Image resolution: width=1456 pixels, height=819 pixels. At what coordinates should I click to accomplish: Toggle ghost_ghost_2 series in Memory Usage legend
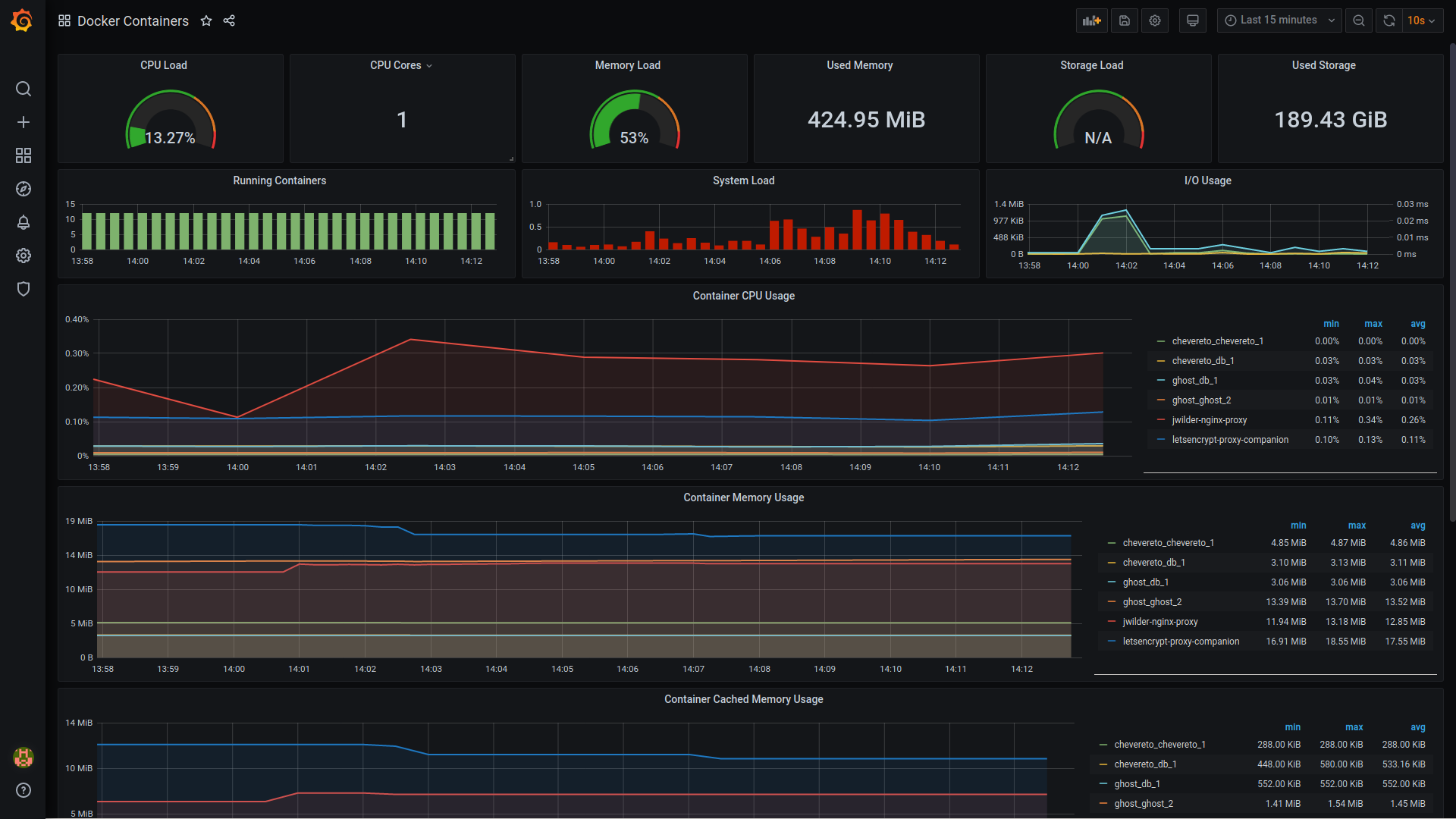pos(1152,601)
